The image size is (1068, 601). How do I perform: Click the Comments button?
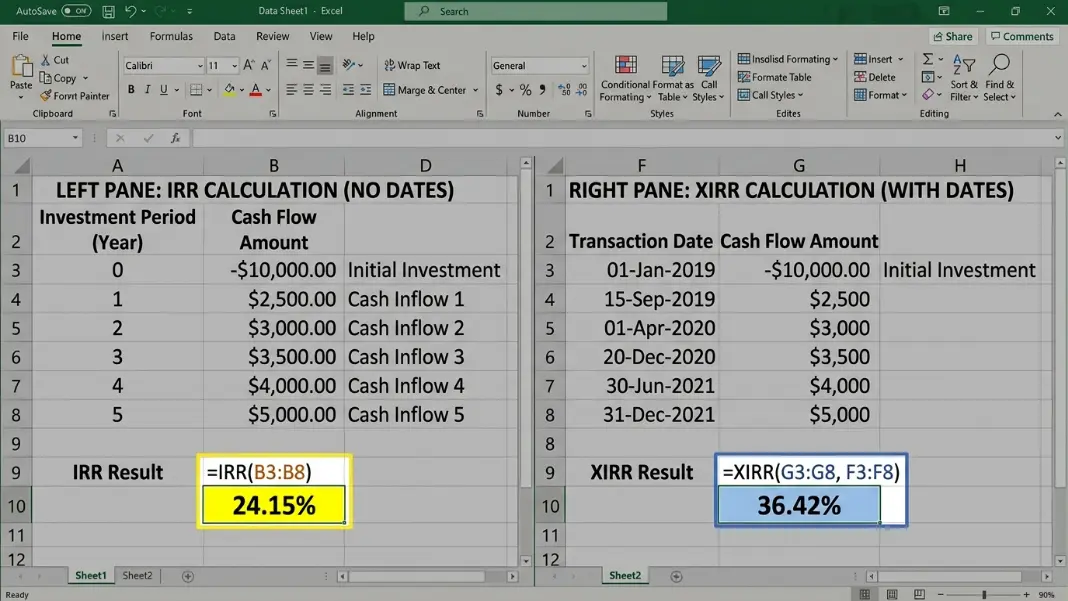(x=1022, y=37)
